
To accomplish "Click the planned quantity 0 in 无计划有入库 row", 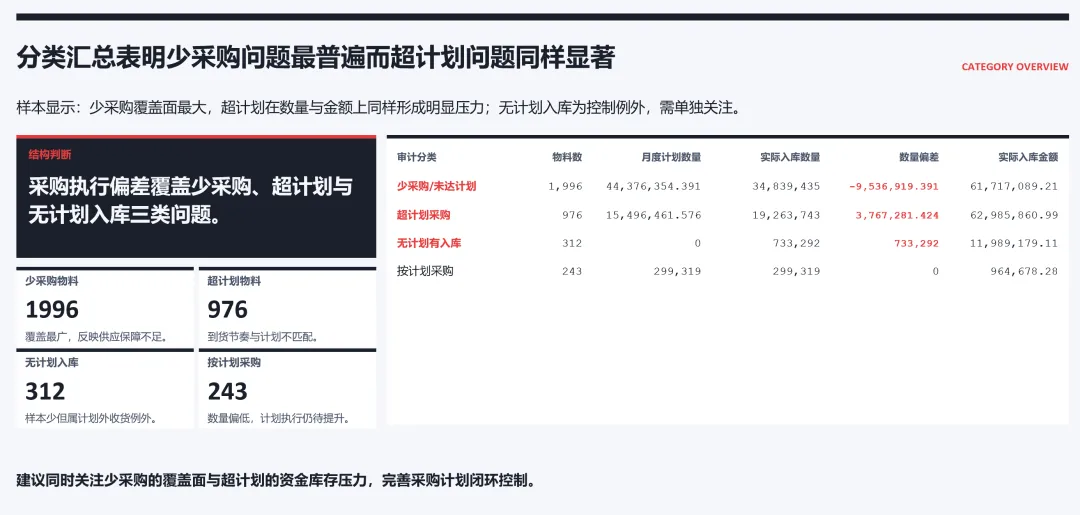I will tap(698, 244).
